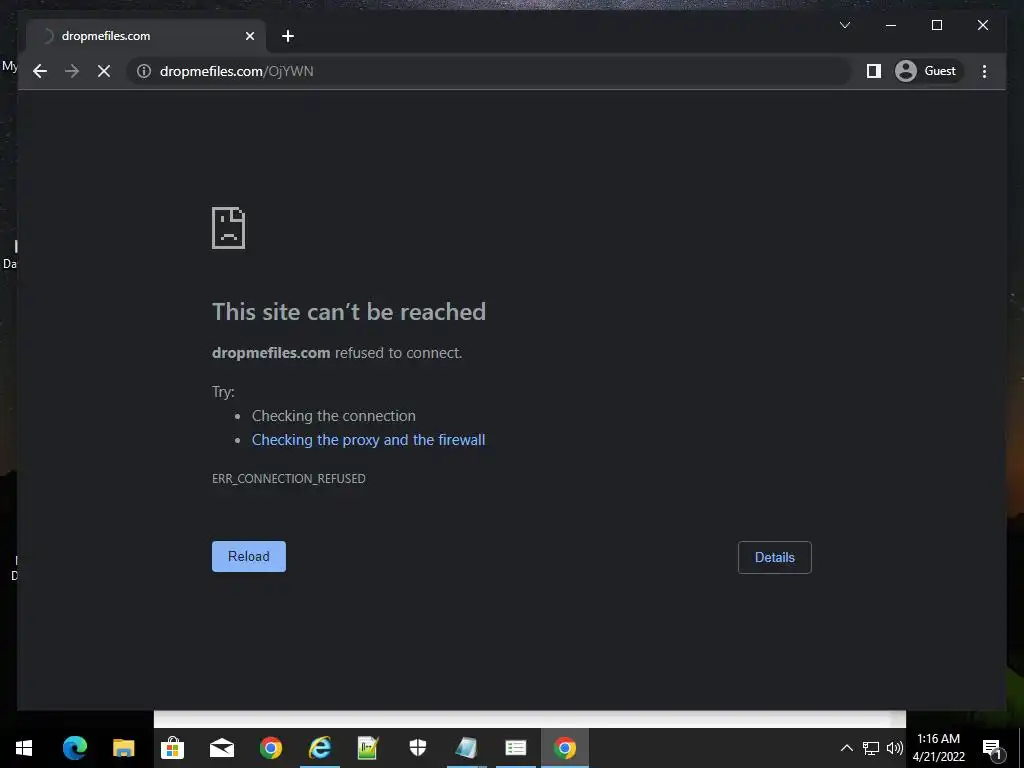This screenshot has width=1024, height=768.
Task: View site information icon in address bar
Action: pyautogui.click(x=144, y=71)
